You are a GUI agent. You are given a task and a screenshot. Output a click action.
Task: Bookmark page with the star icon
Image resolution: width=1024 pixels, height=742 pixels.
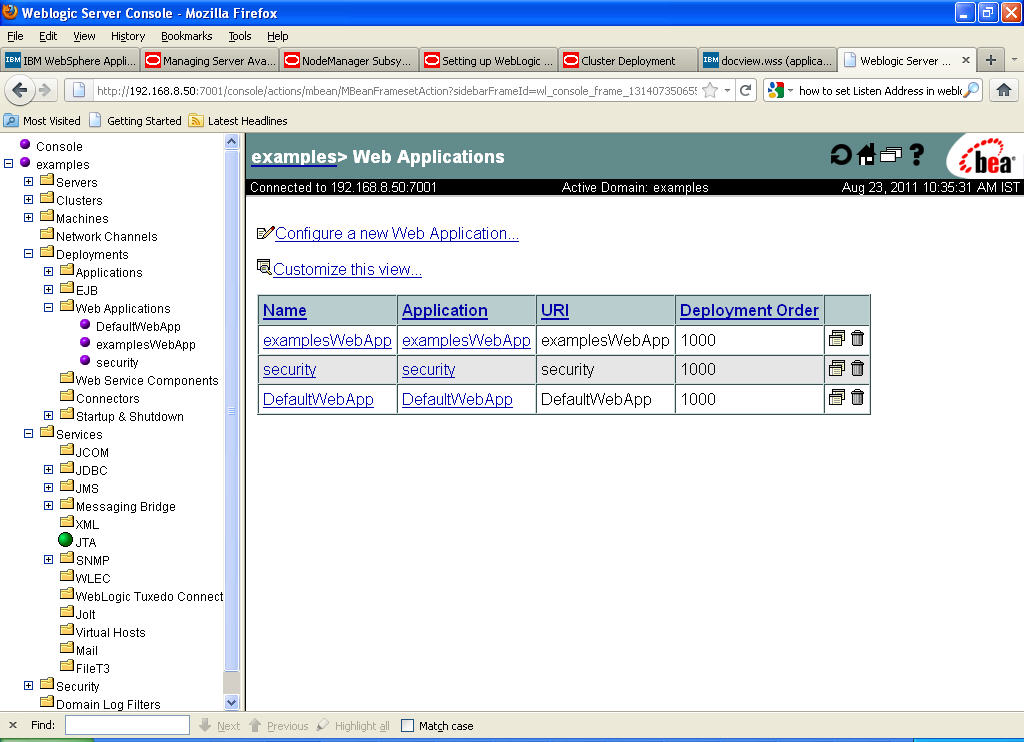[x=710, y=90]
